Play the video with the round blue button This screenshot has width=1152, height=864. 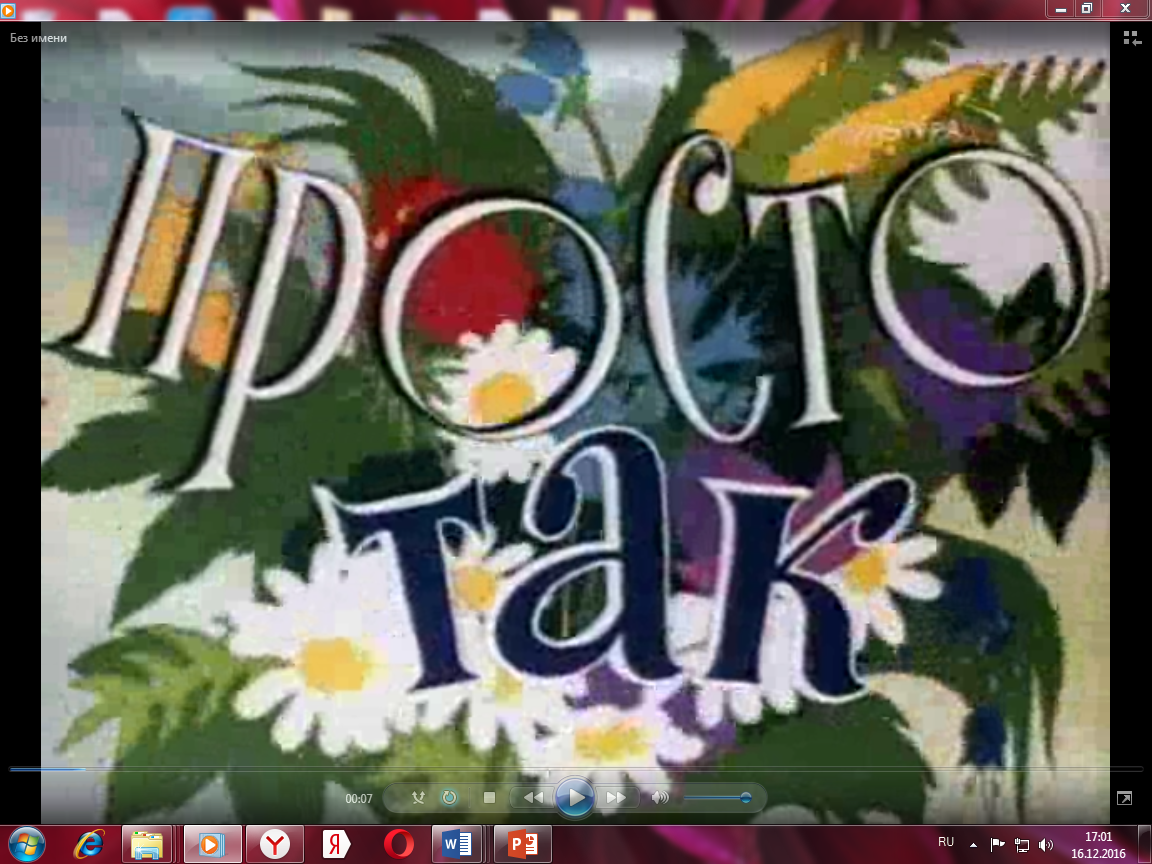(x=575, y=797)
